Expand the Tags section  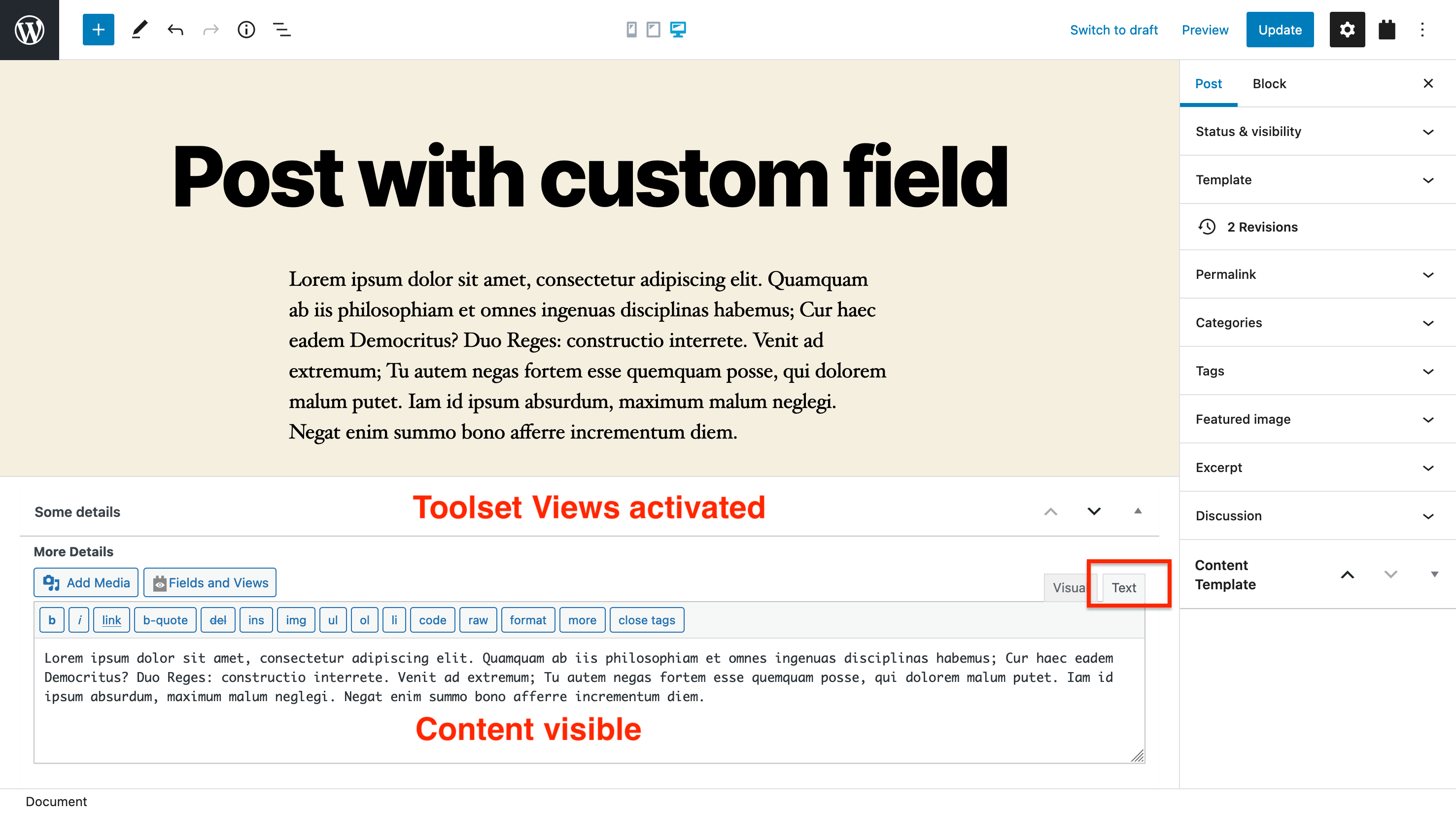[x=1317, y=371]
